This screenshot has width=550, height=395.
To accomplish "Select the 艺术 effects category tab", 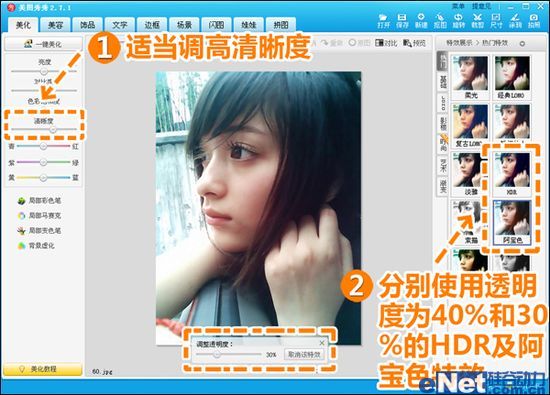I will (443, 165).
